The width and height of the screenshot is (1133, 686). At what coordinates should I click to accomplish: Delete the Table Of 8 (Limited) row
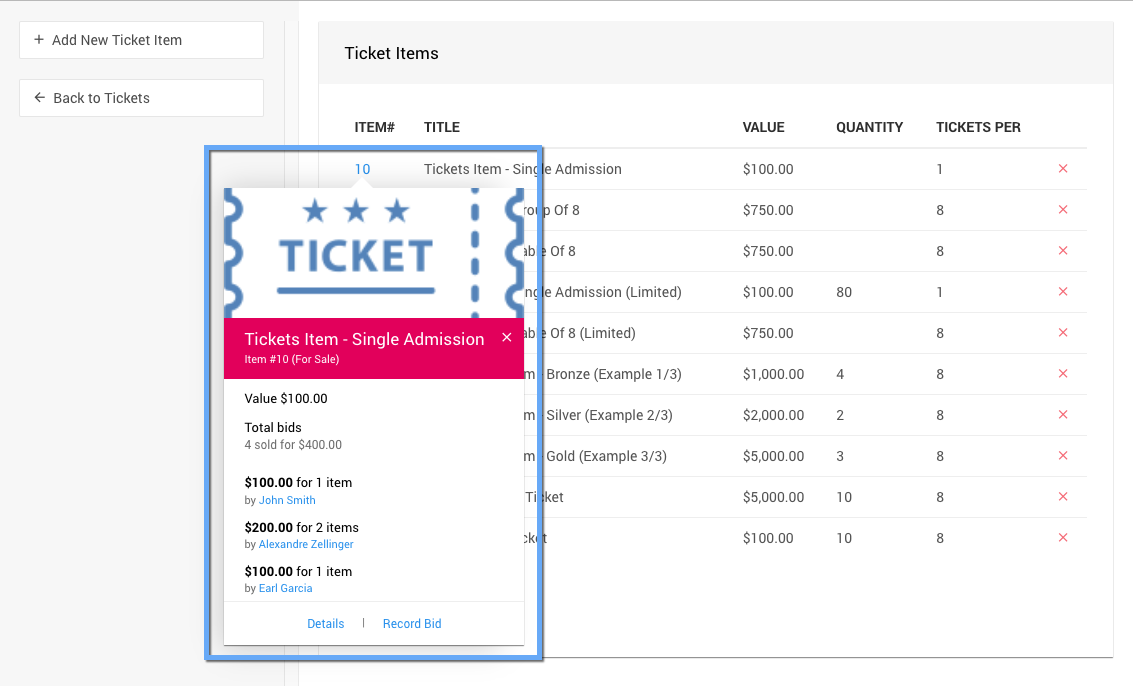pyautogui.click(x=1062, y=333)
